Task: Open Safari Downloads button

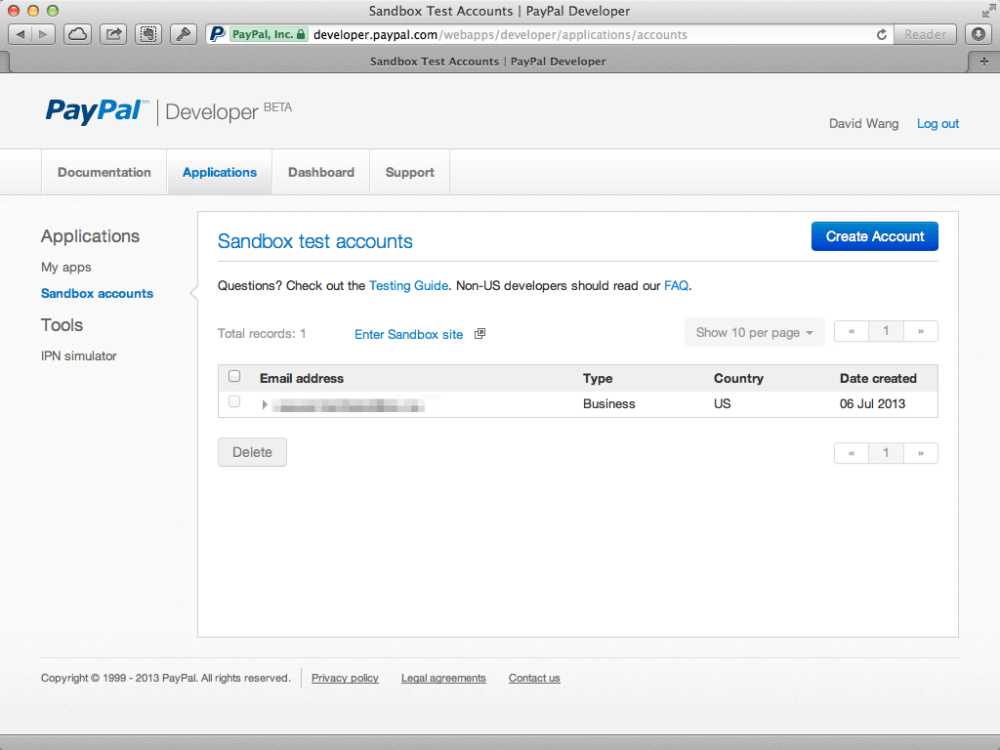Action: pos(978,34)
